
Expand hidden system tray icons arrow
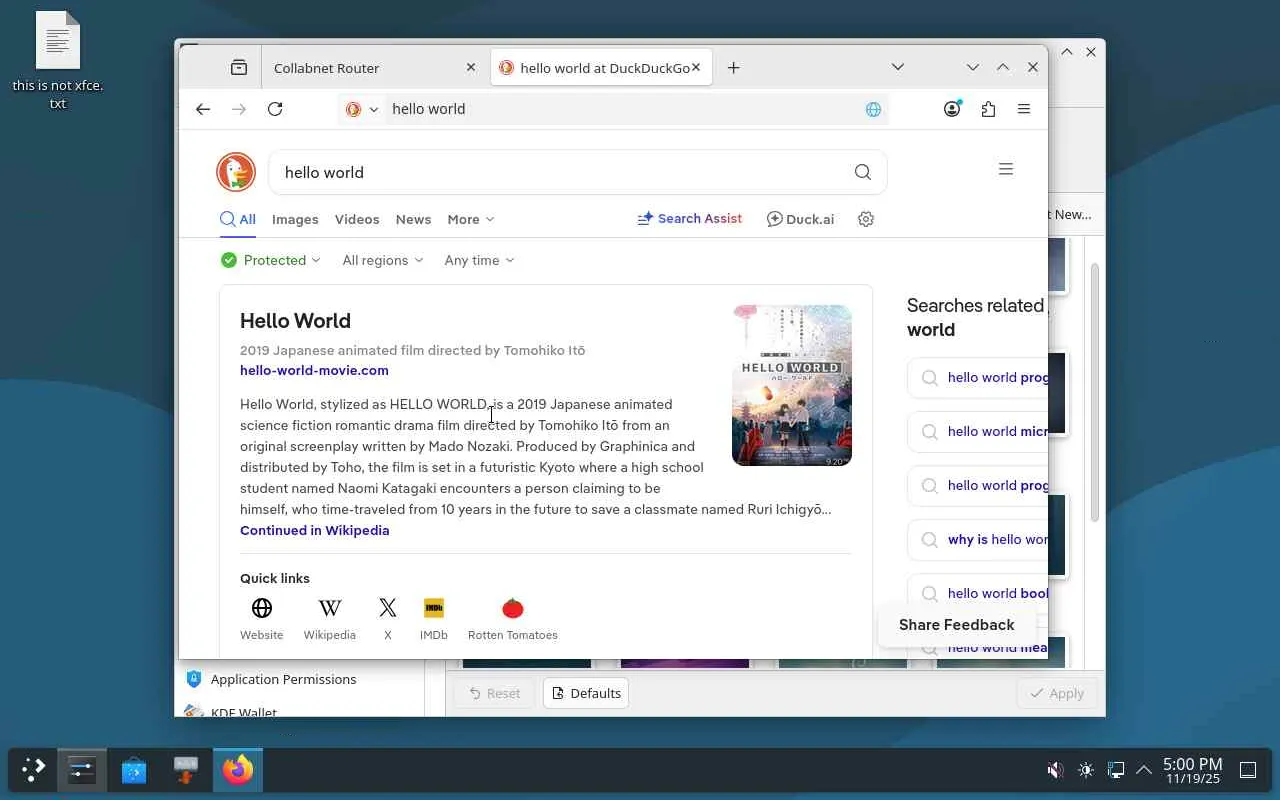tap(1144, 770)
